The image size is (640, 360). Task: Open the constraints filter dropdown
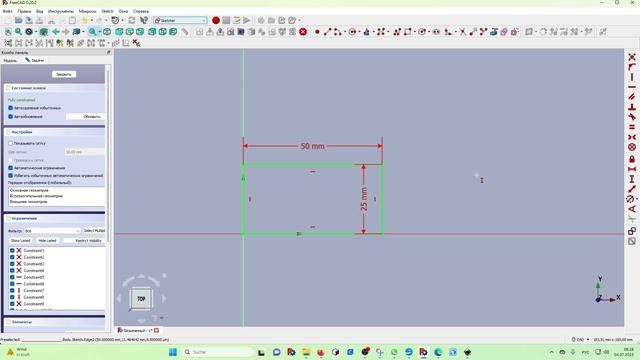point(52,231)
